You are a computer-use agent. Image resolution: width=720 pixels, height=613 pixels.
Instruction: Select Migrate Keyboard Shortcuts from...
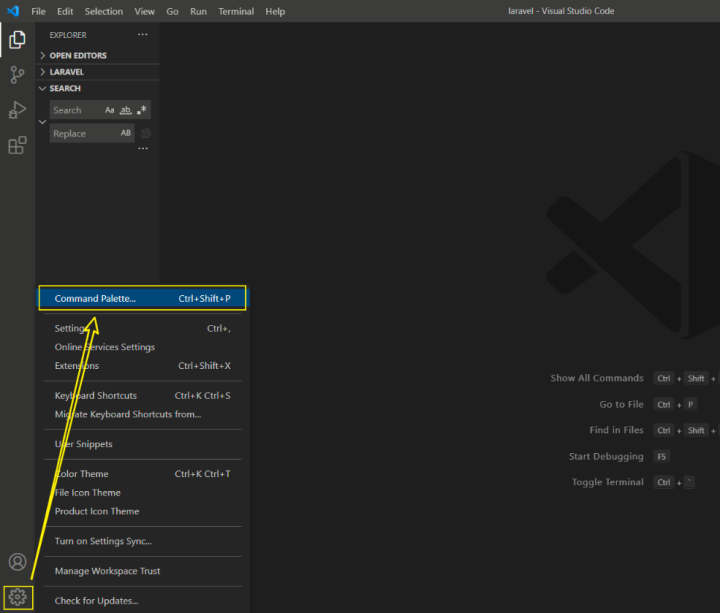click(142, 414)
